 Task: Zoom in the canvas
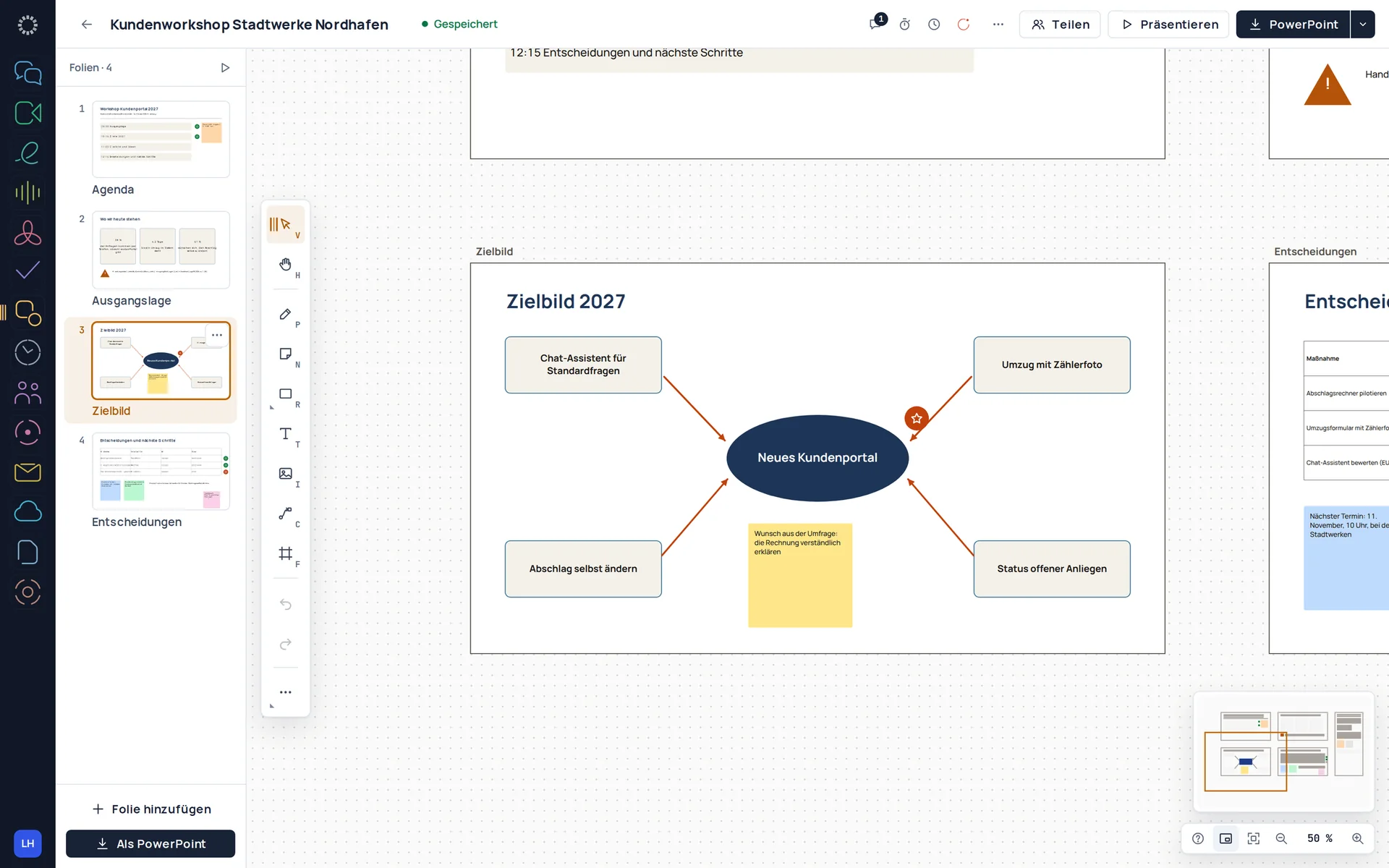pos(1358,838)
